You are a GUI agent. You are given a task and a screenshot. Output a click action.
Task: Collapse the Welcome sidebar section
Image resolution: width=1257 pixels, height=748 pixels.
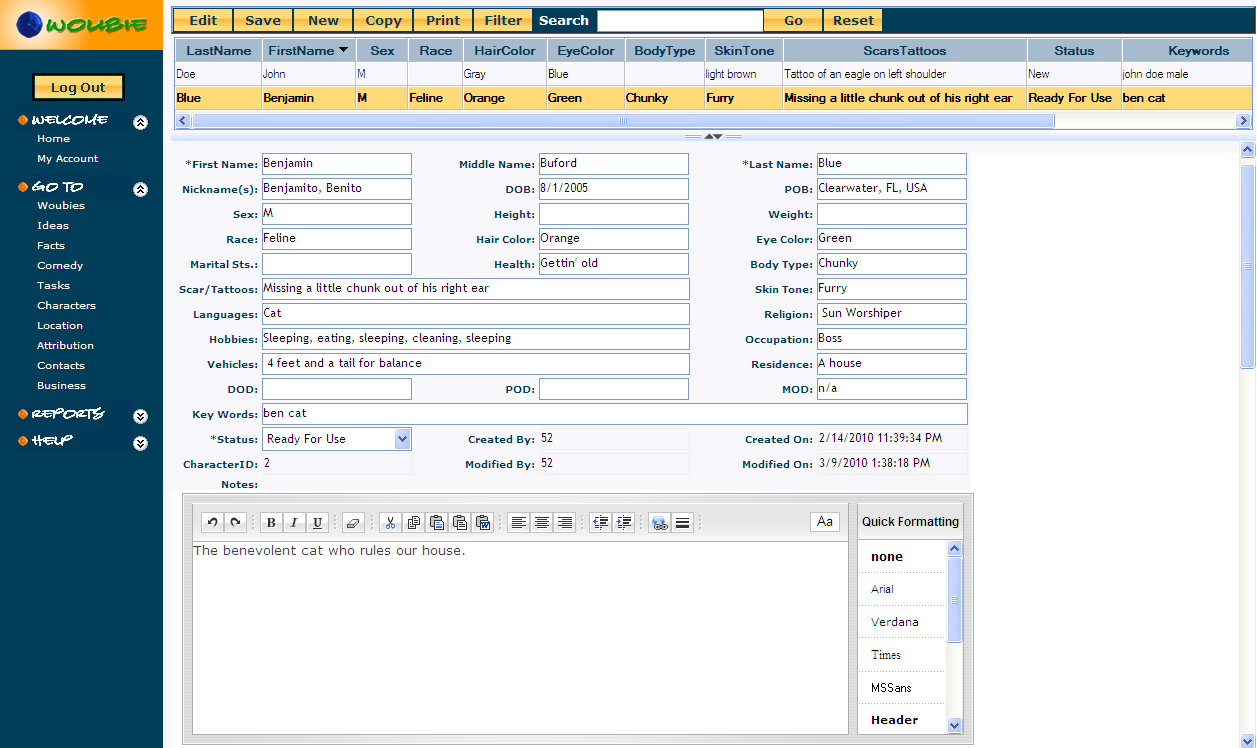point(141,122)
